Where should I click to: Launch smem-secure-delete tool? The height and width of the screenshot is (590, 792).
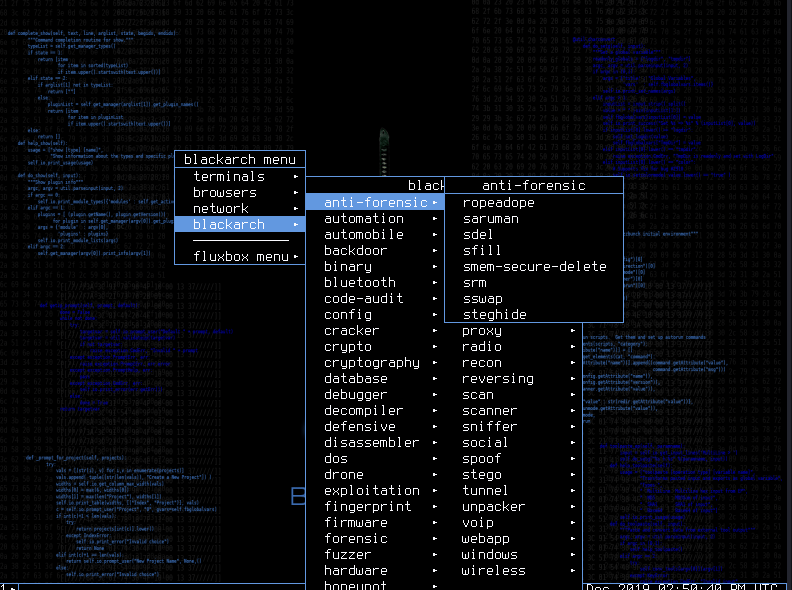534,267
